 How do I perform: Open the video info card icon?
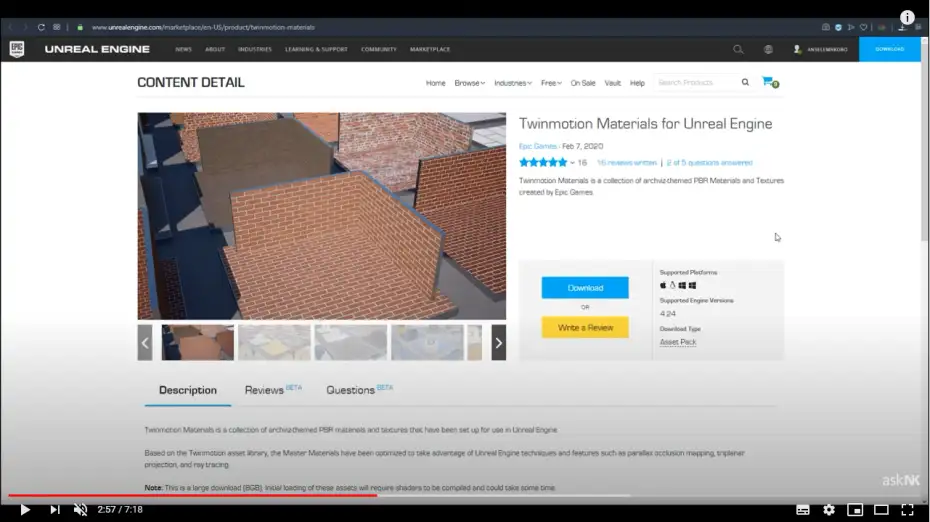pyautogui.click(x=907, y=17)
